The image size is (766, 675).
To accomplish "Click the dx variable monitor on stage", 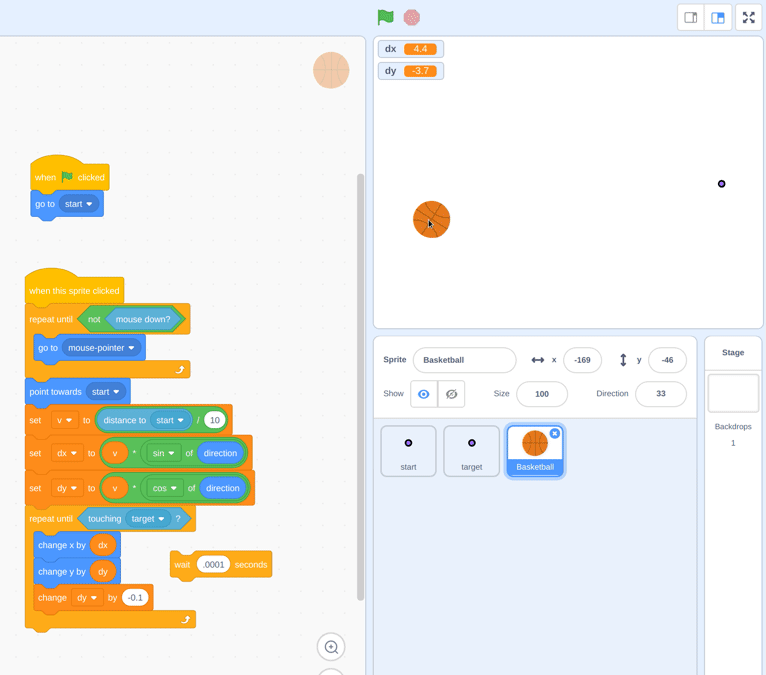I will 410,49.
